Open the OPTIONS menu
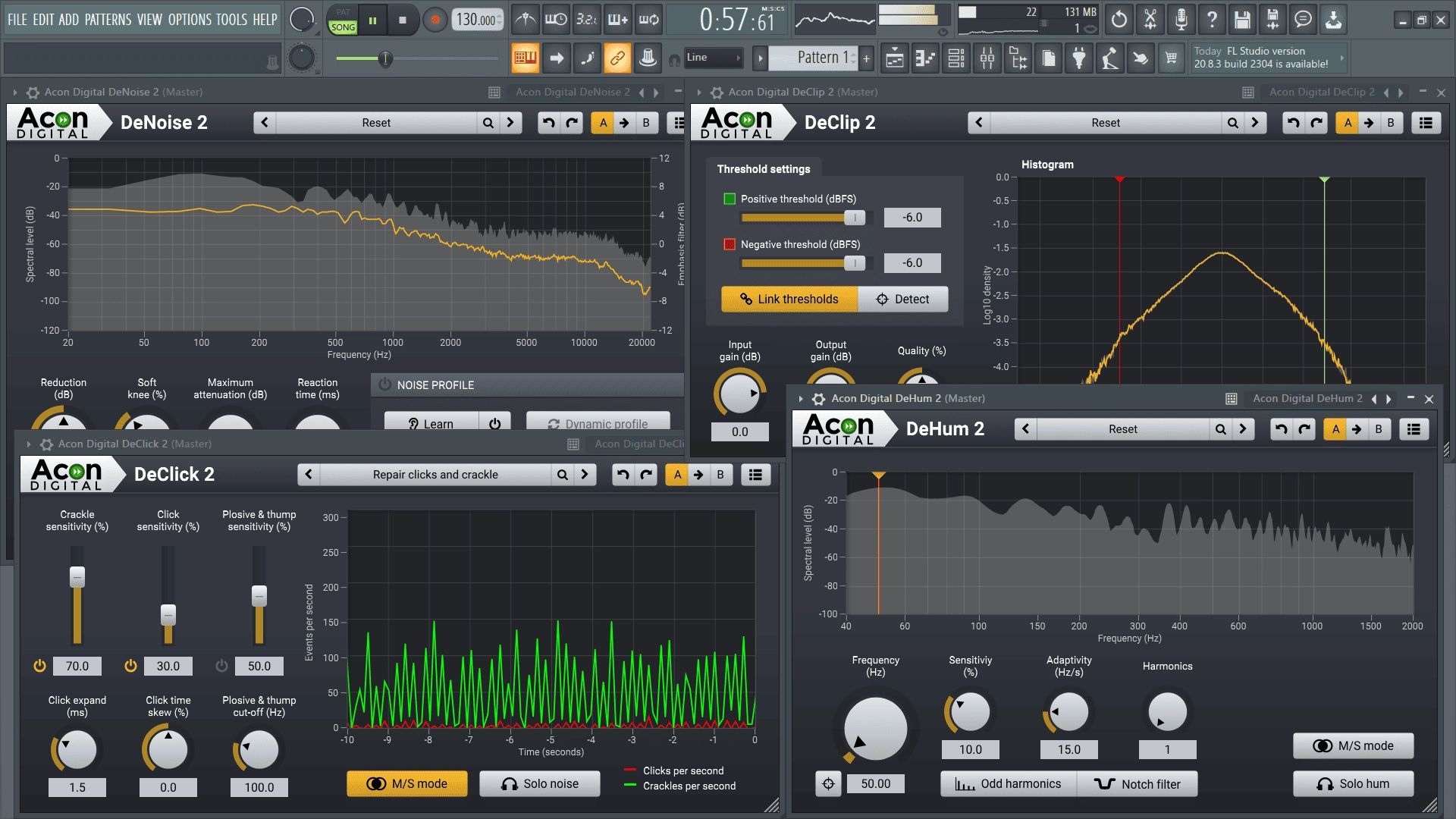The width and height of the screenshot is (1456, 819). pos(190,20)
